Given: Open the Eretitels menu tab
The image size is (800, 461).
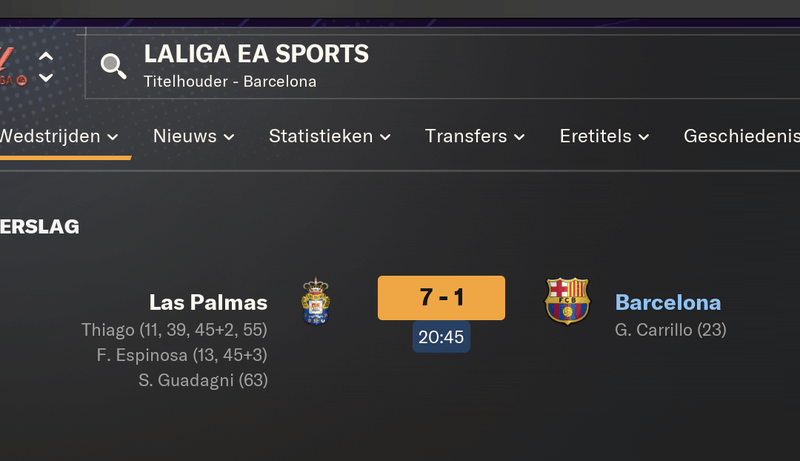Looking at the screenshot, I should pyautogui.click(x=605, y=136).
